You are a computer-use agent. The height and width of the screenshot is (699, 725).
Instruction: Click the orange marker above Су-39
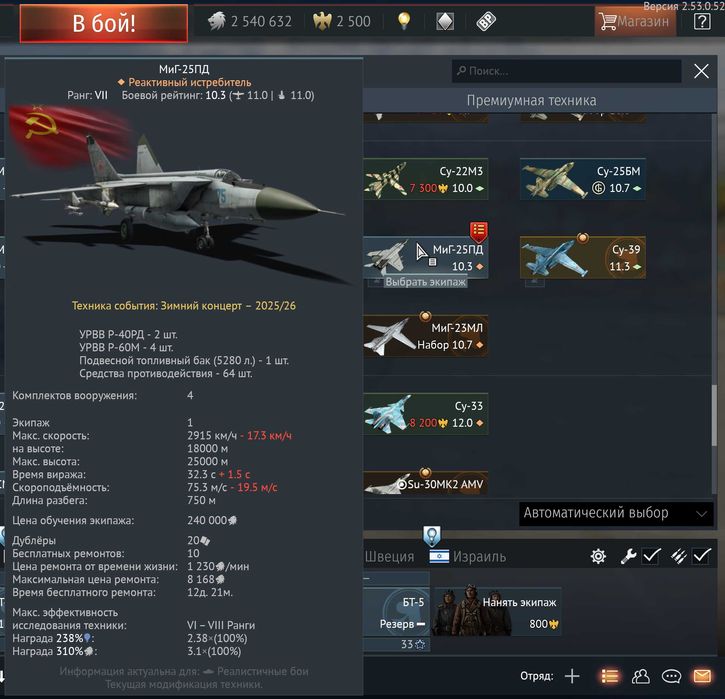click(x=583, y=238)
